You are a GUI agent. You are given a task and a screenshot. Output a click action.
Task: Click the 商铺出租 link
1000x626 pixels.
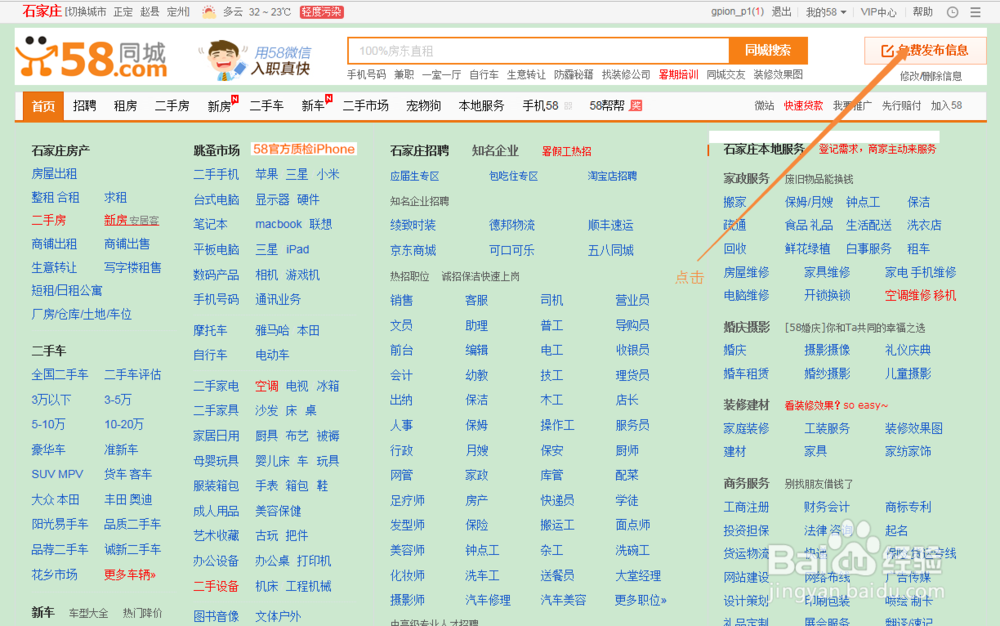54,244
